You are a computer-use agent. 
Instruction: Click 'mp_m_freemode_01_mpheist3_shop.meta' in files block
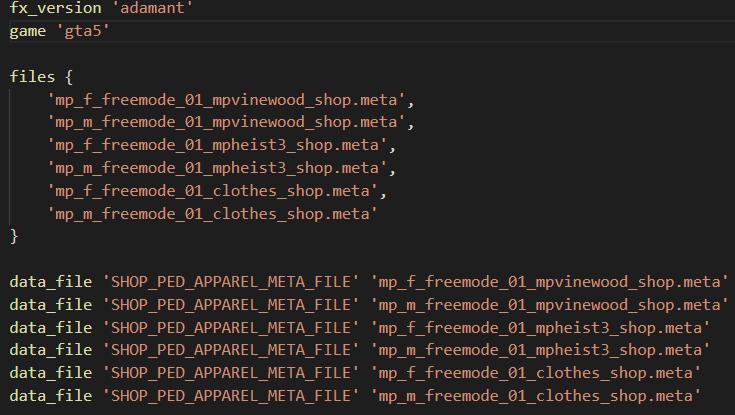(x=217, y=168)
